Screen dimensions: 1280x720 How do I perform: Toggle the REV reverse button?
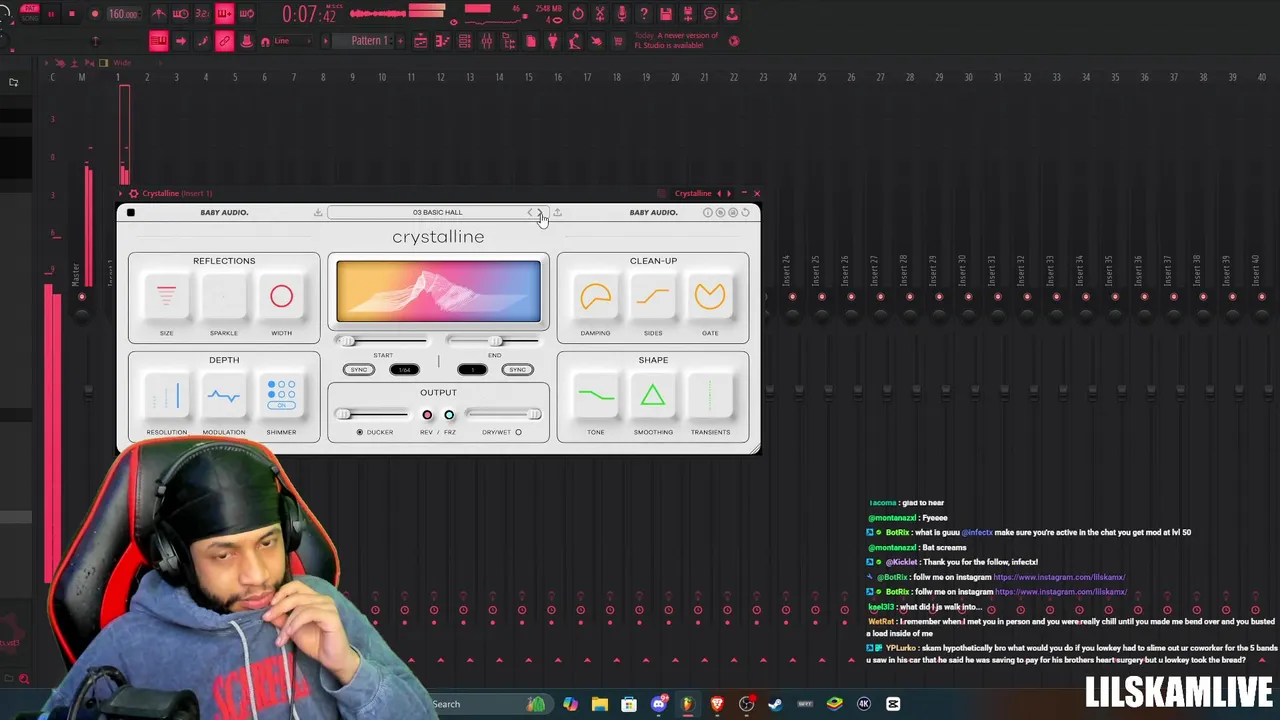(427, 415)
